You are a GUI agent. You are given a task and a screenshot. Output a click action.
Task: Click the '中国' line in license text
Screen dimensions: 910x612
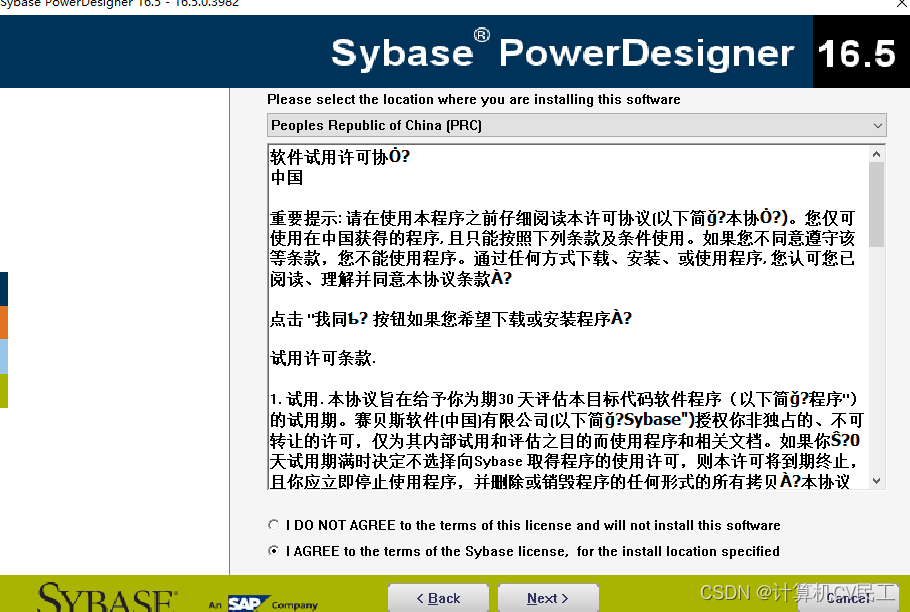[287, 178]
